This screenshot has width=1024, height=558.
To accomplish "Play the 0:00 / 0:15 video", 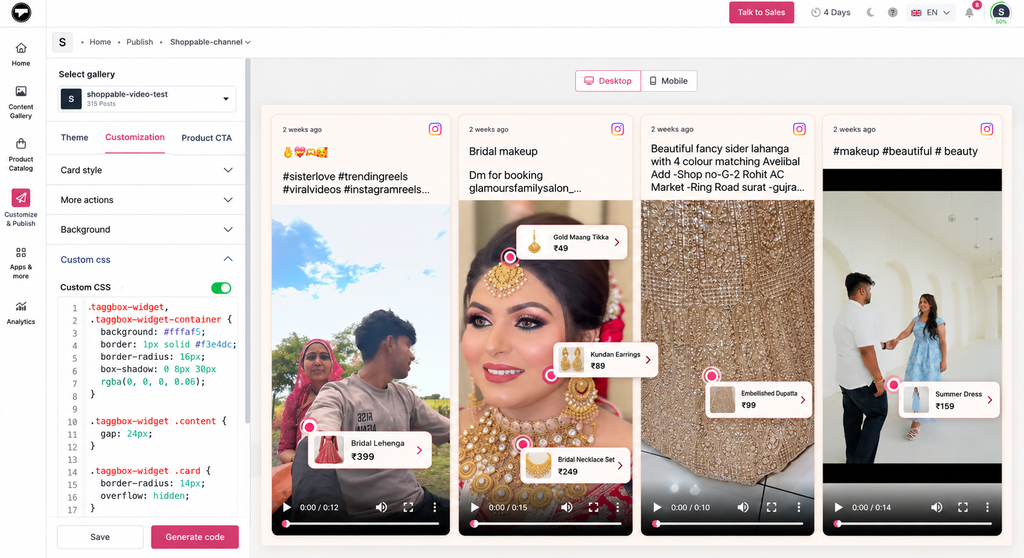I will 475,507.
